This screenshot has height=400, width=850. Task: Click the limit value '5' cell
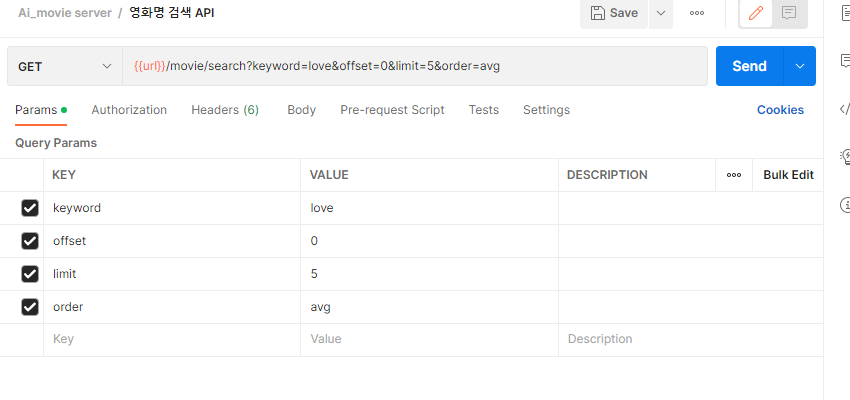click(x=429, y=274)
